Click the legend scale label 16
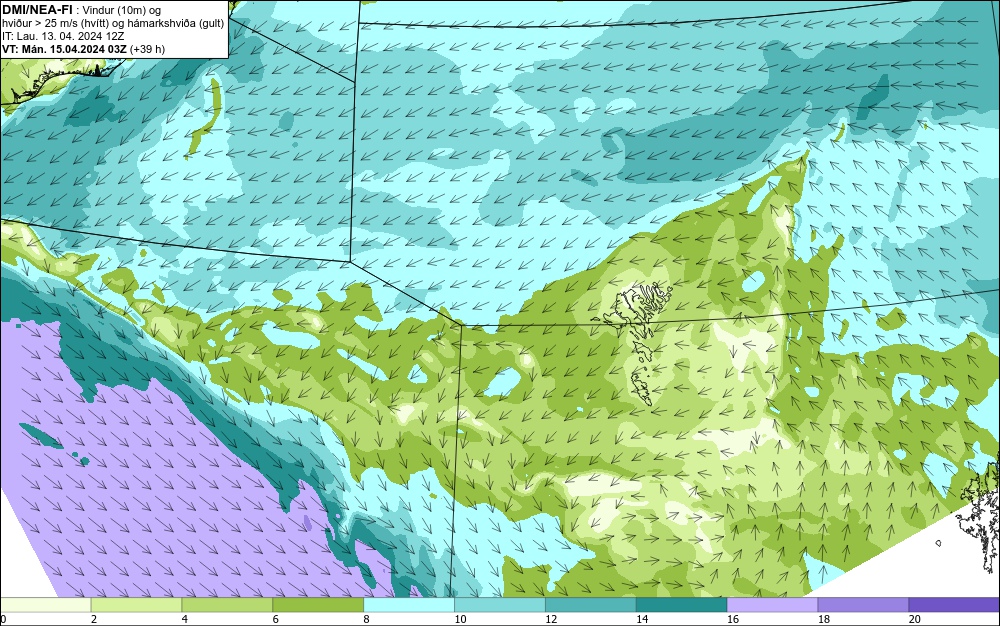The height and width of the screenshot is (626, 1000). tap(733, 619)
